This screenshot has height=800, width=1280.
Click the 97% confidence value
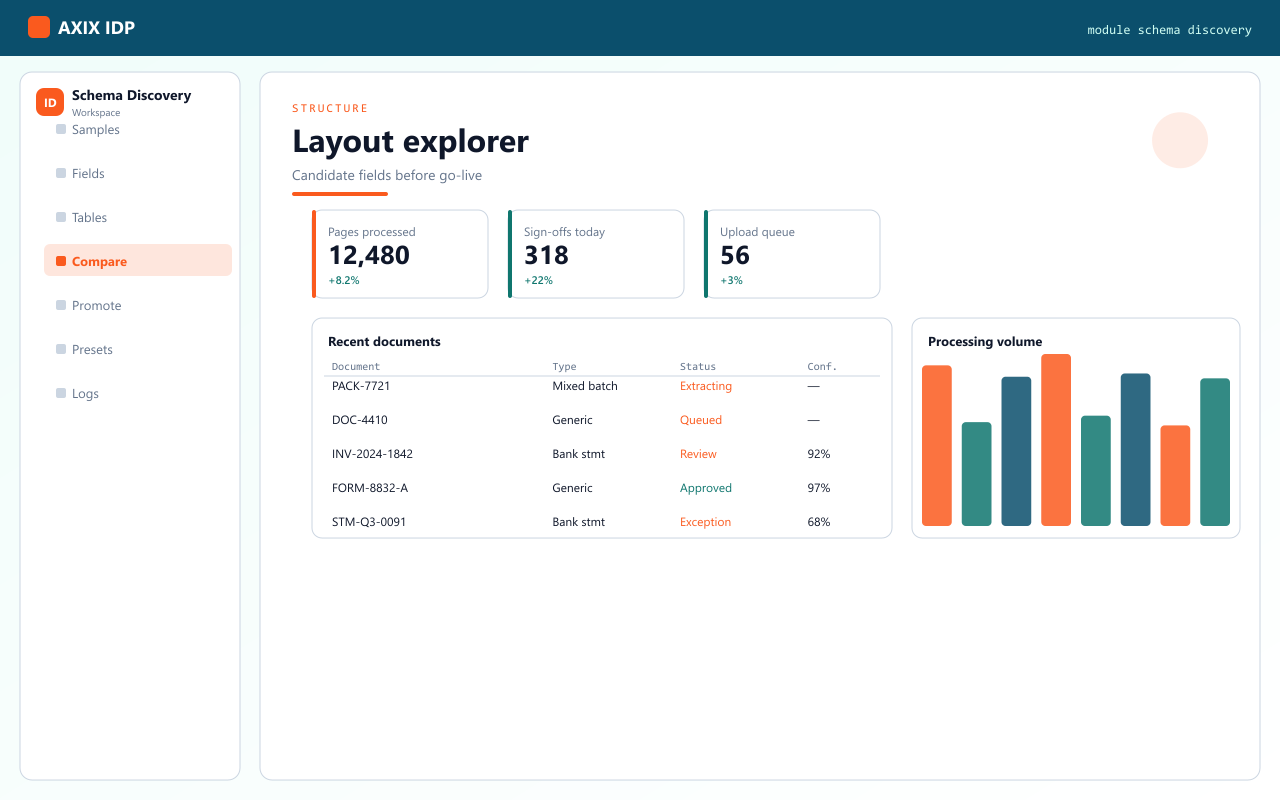[x=819, y=488]
